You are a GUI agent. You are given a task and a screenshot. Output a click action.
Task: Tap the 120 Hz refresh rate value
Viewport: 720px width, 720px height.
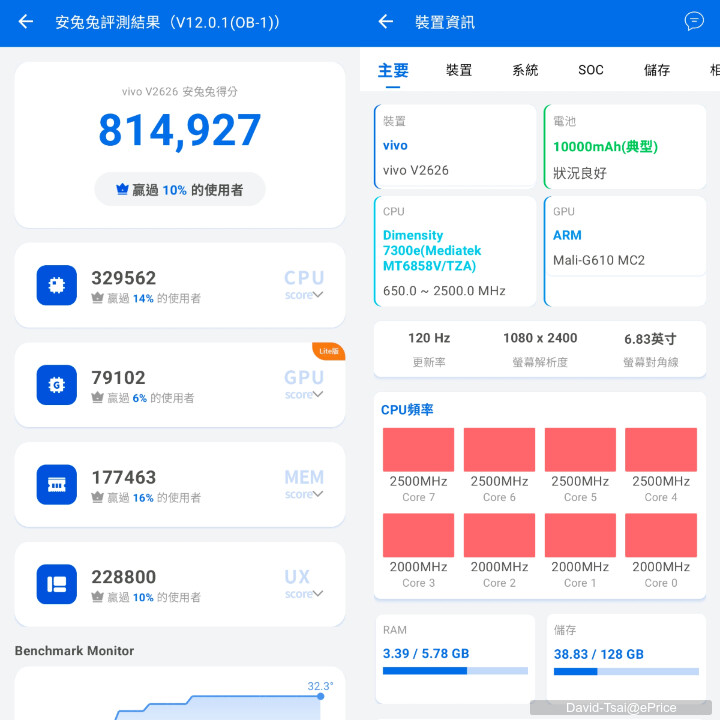coord(429,338)
